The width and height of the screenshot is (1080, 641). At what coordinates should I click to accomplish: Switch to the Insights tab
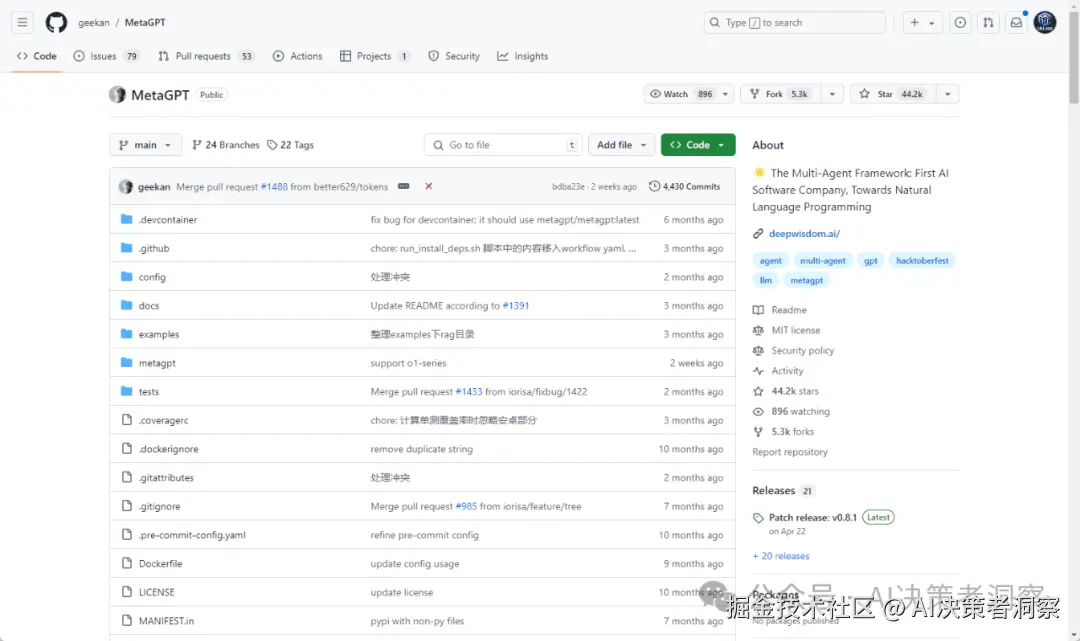click(x=523, y=56)
